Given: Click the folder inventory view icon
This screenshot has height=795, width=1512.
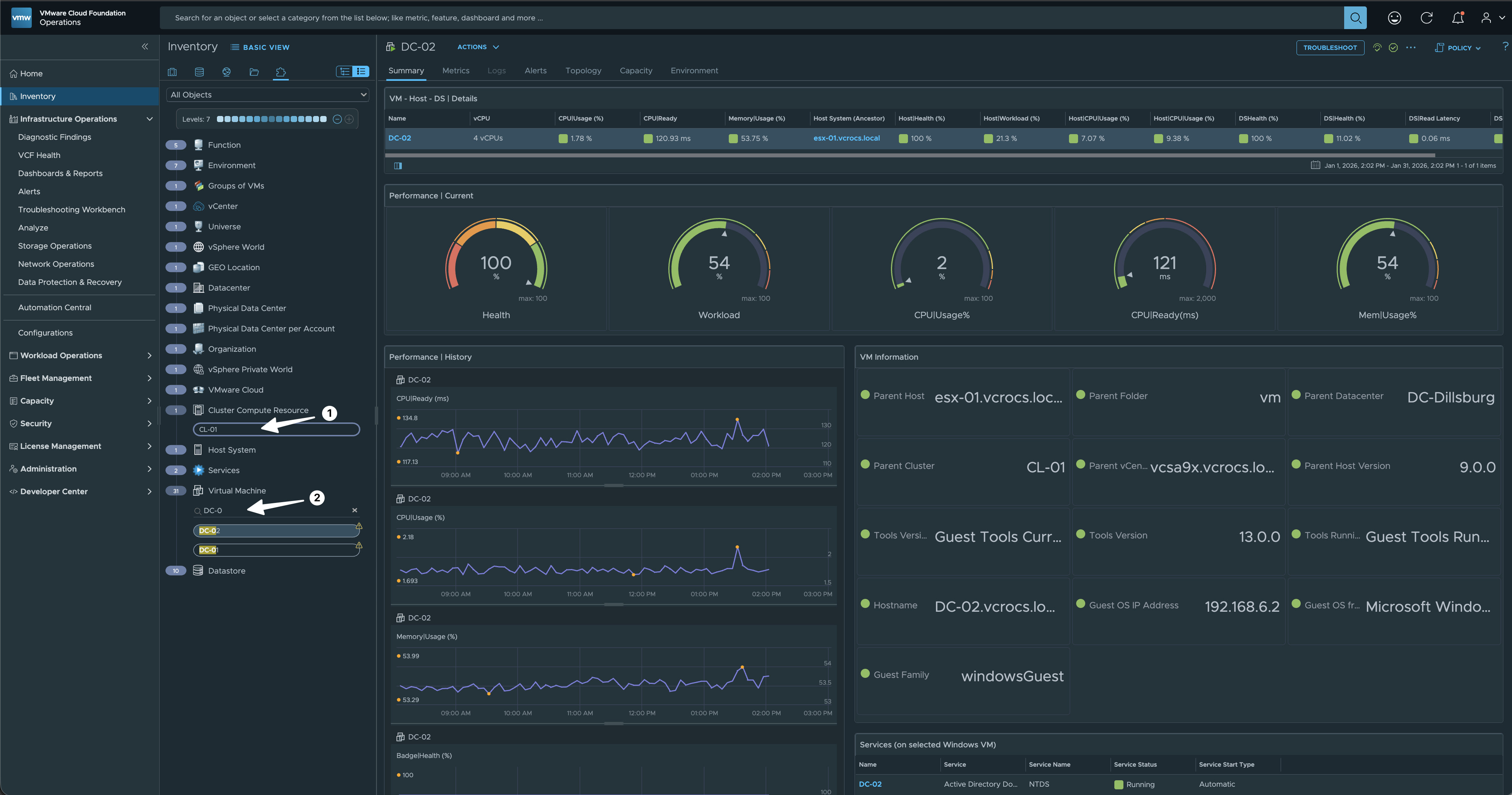Looking at the screenshot, I should 254,72.
